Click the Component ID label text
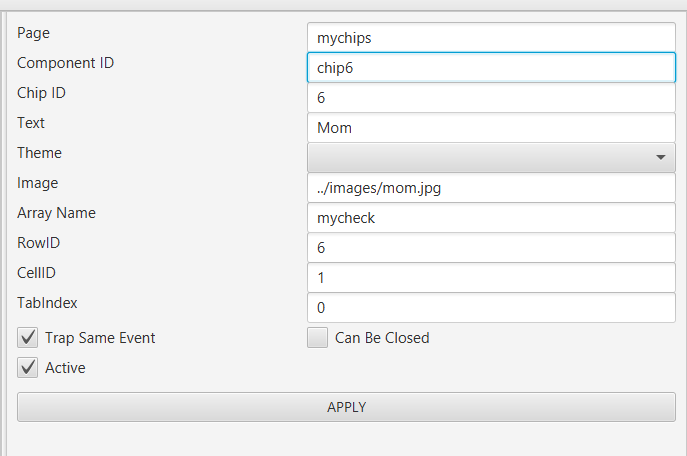This screenshot has width=687, height=456. point(65,63)
